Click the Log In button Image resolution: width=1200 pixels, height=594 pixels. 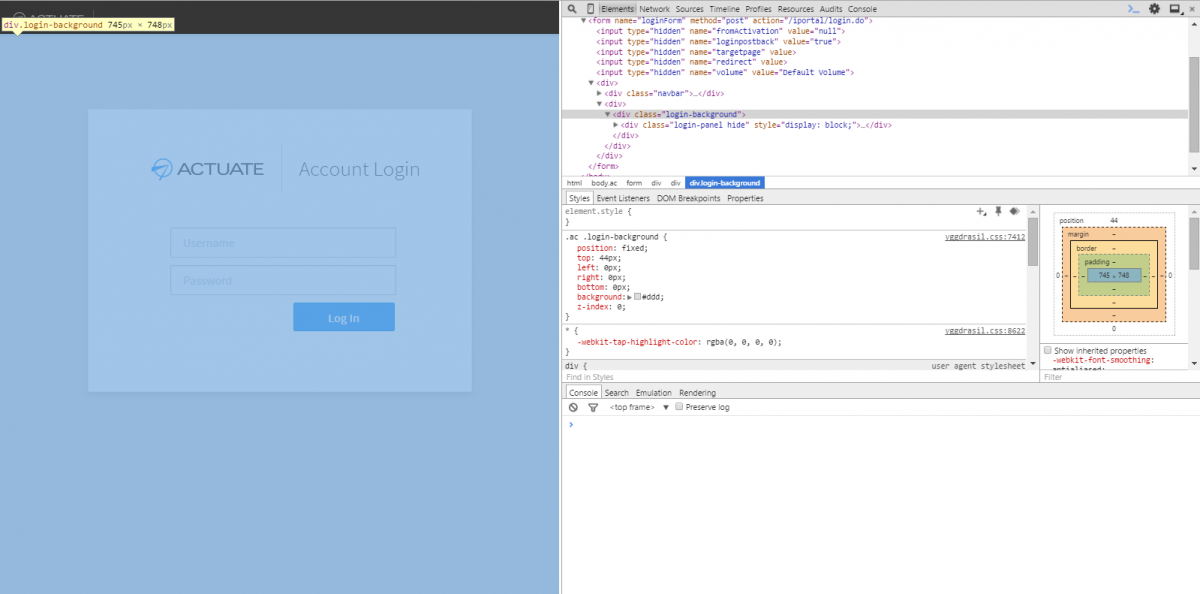(x=344, y=318)
